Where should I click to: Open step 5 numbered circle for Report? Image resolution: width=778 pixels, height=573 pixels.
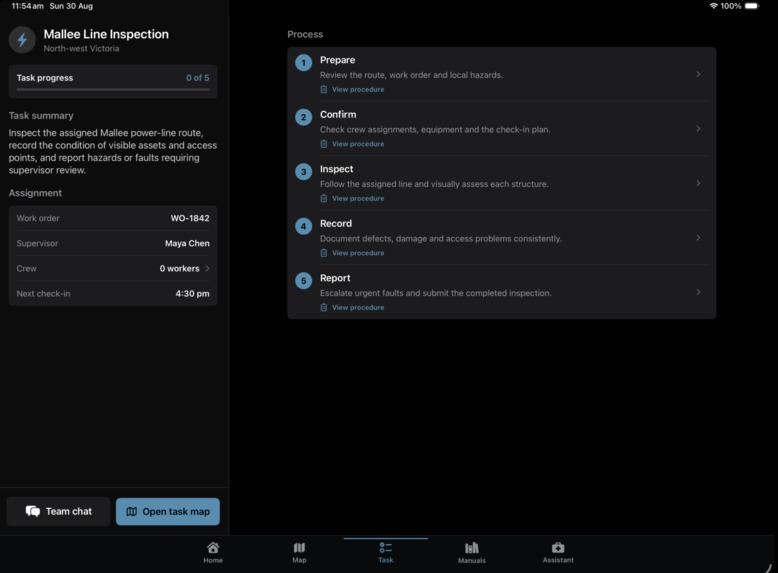coord(304,281)
